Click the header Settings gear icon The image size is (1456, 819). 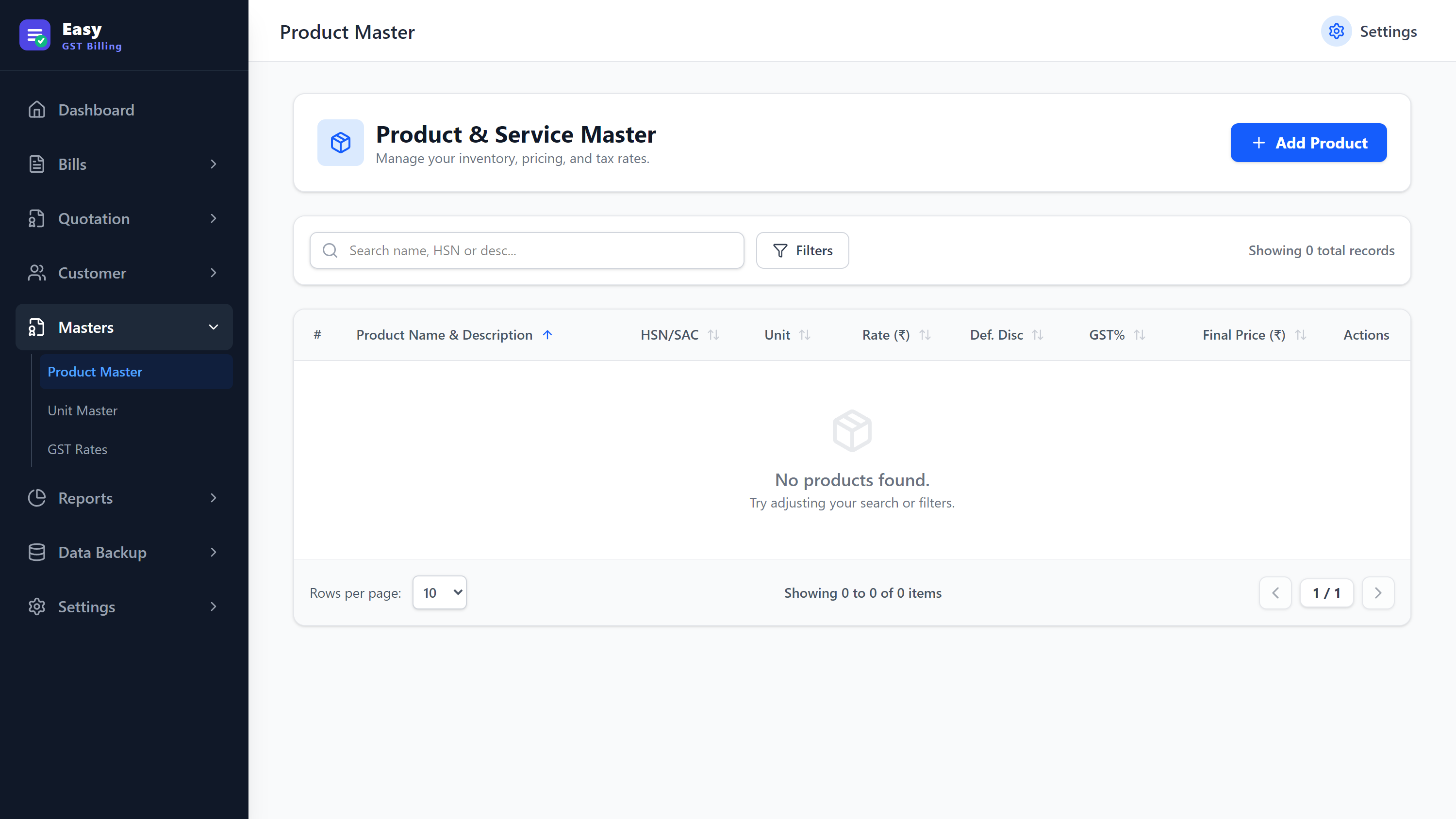tap(1336, 31)
